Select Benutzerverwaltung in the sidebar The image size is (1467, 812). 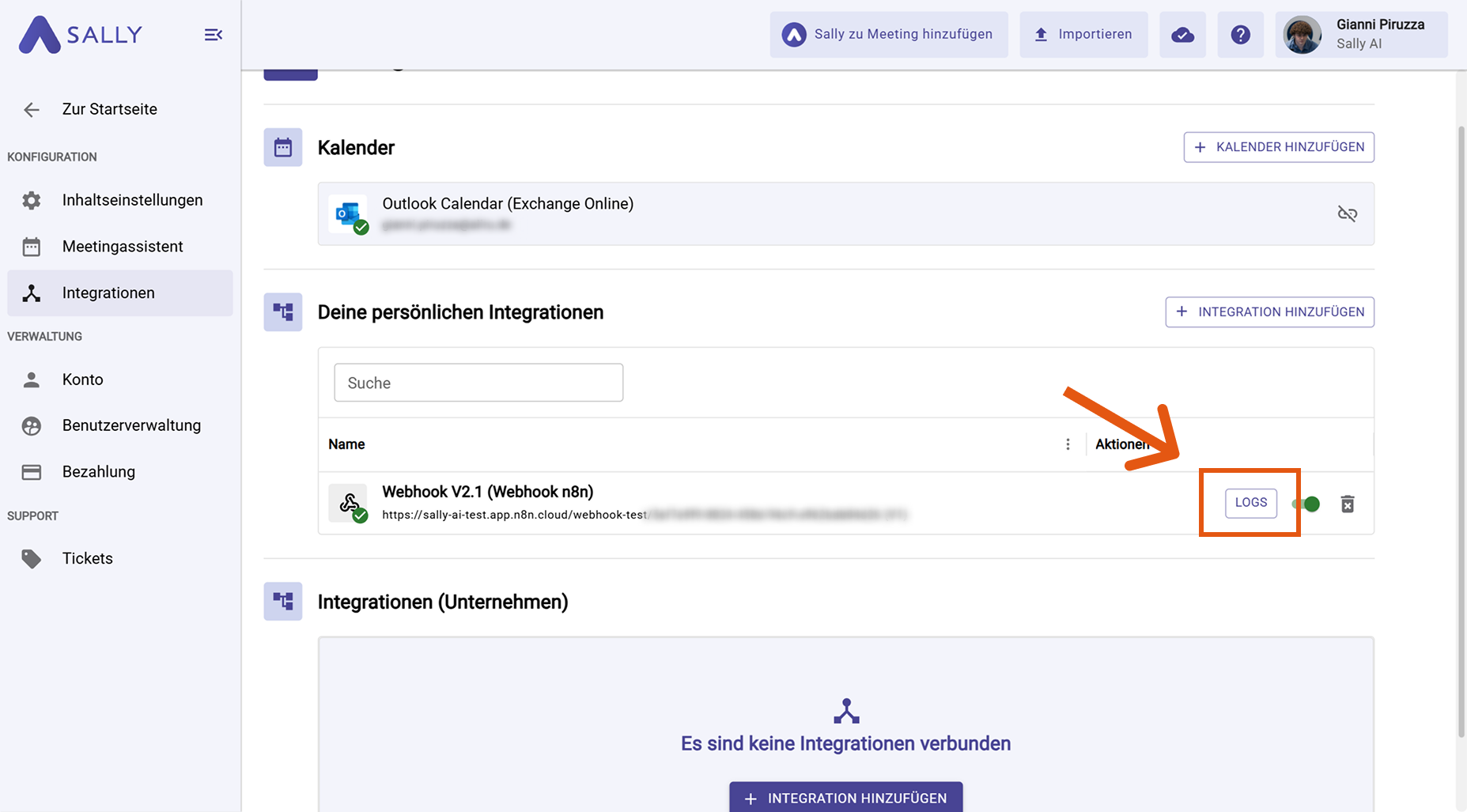click(x=131, y=425)
